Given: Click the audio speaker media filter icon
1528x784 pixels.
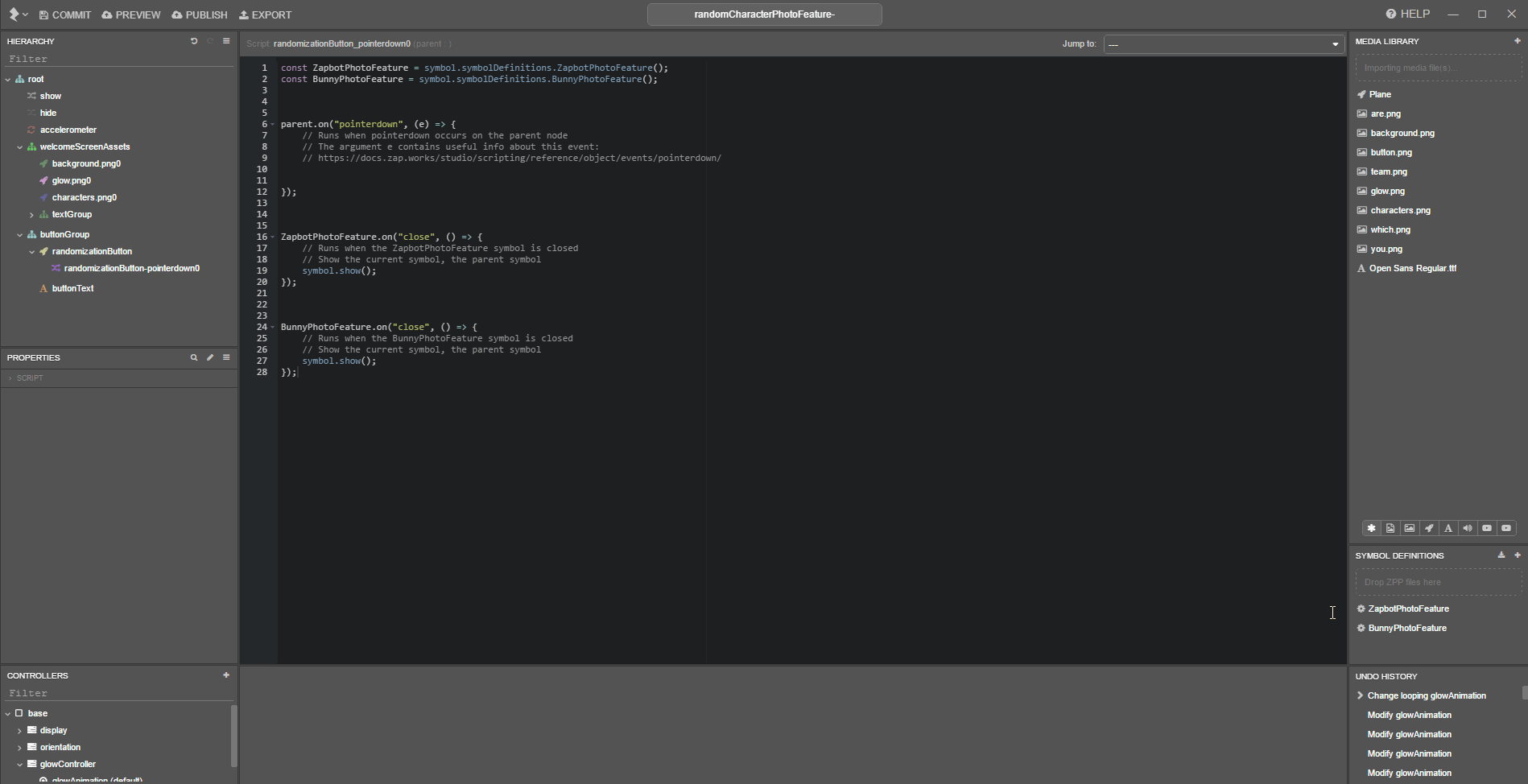Looking at the screenshot, I should tap(1468, 528).
